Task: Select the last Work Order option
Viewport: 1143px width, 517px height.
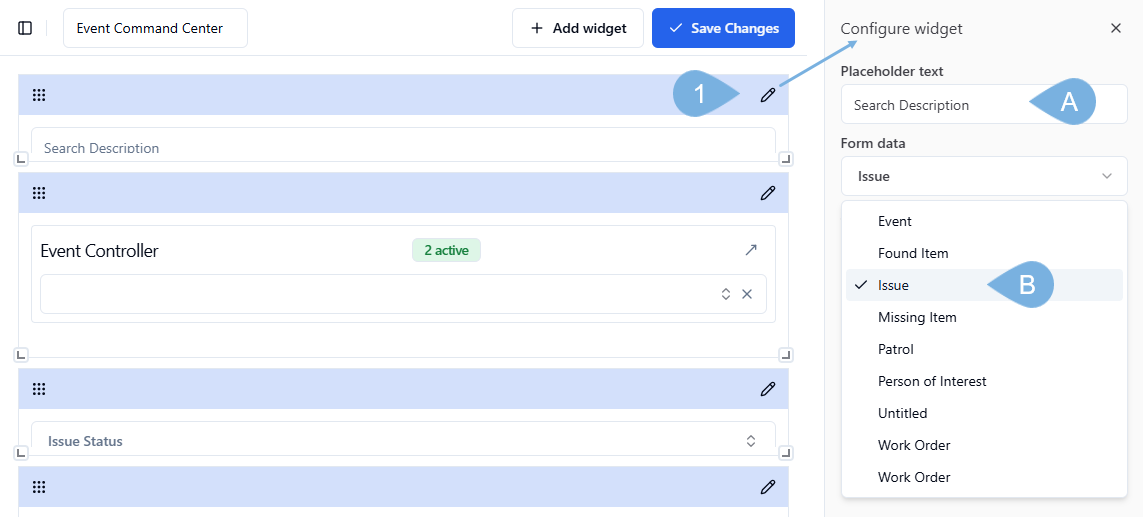Action: pyautogui.click(x=984, y=477)
